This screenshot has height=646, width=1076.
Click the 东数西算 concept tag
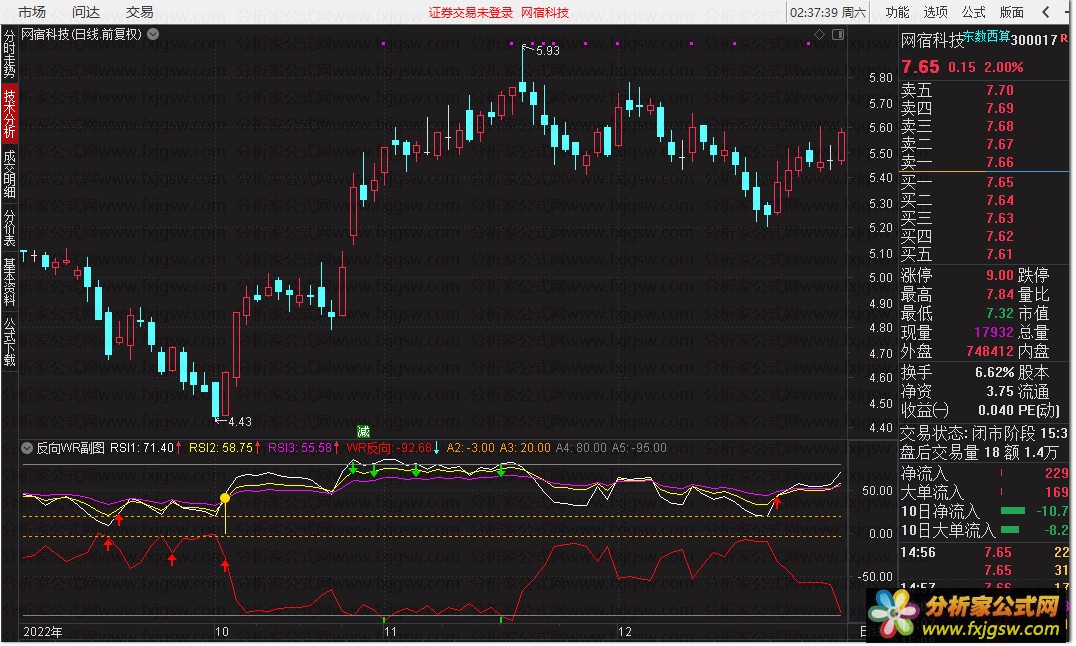pos(986,36)
